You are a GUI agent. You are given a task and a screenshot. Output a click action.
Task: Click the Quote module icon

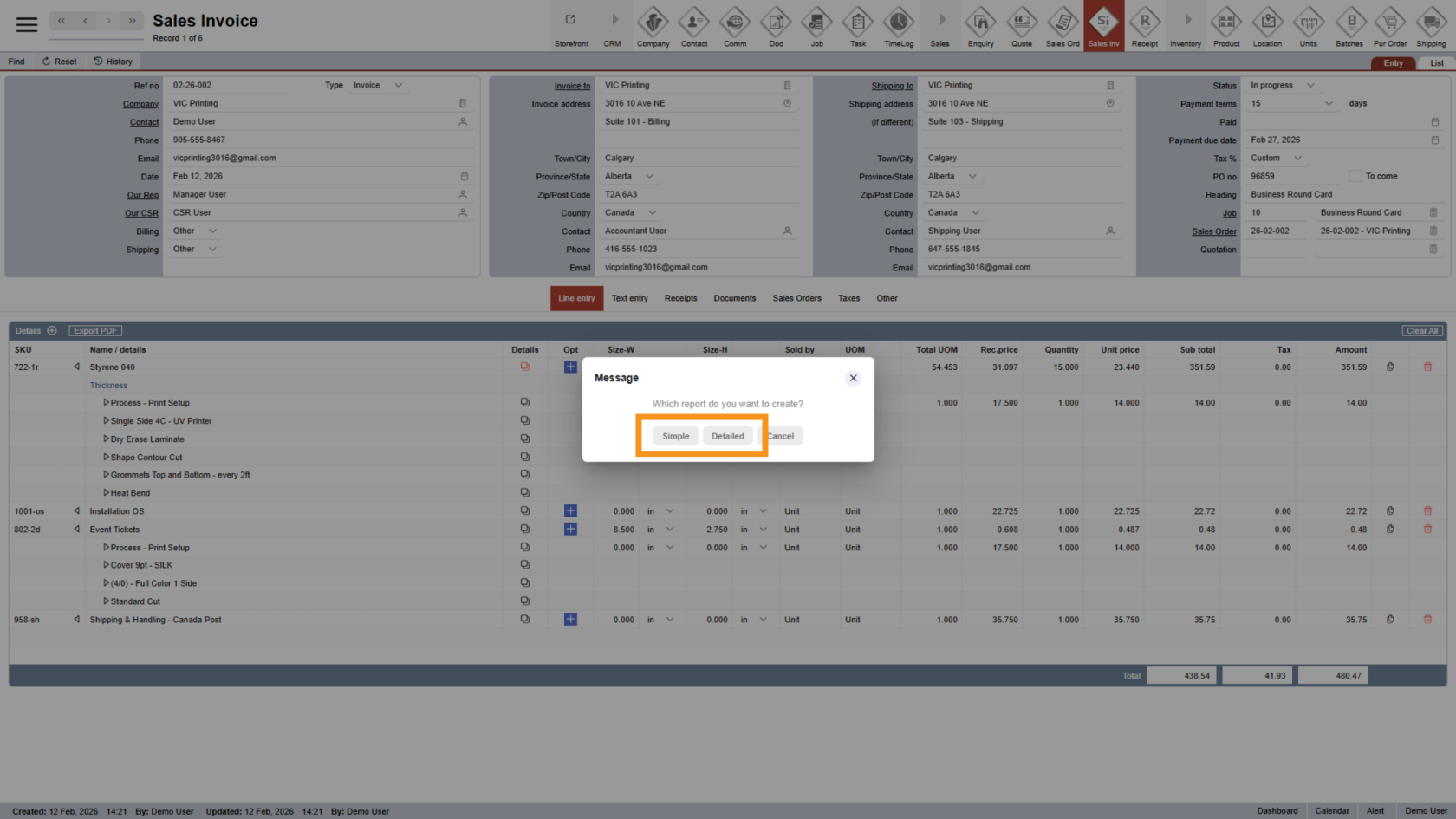click(x=1022, y=24)
